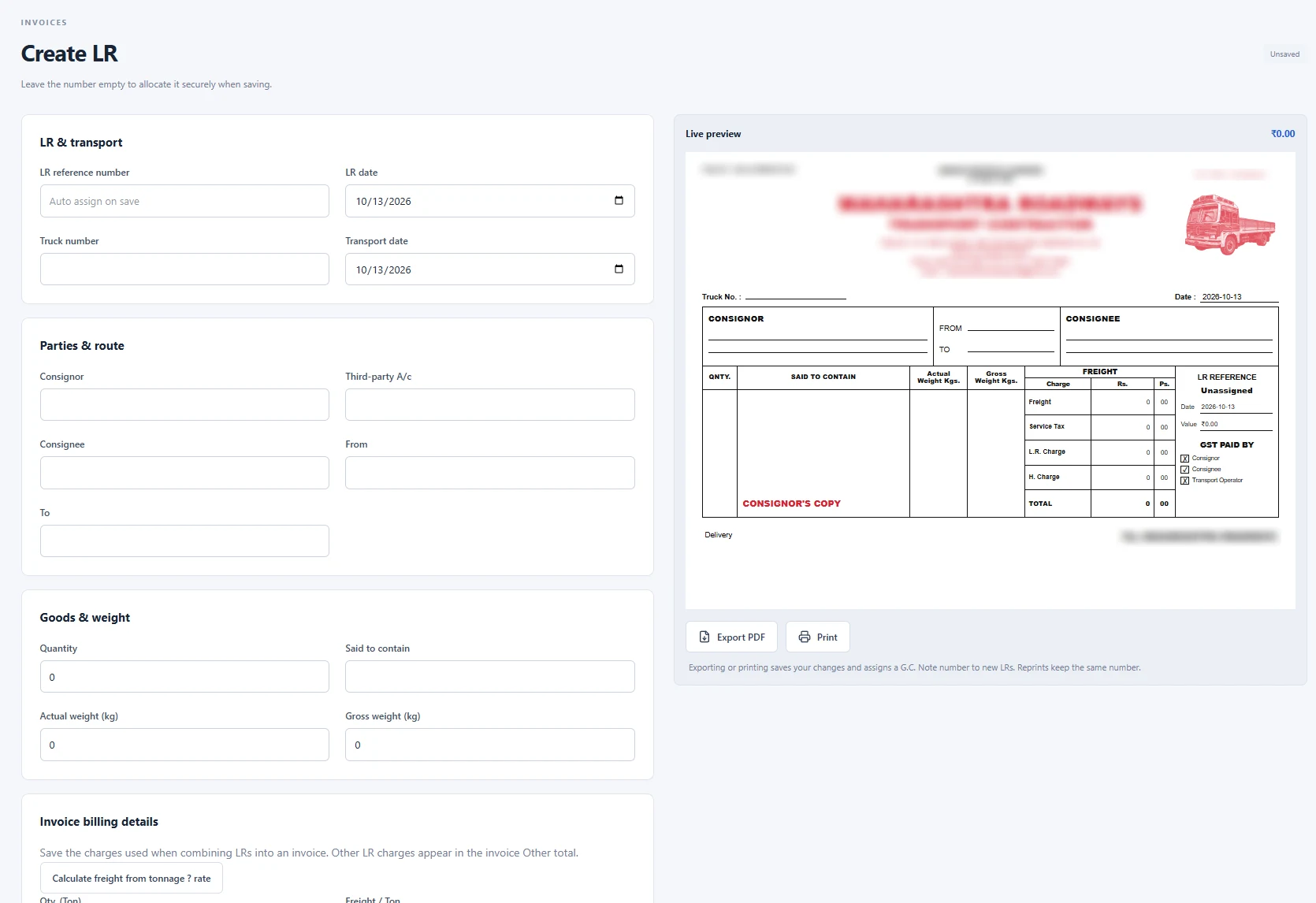This screenshot has height=903, width=1316.
Task: Click the INVOICES breadcrumb label
Action: [44, 23]
